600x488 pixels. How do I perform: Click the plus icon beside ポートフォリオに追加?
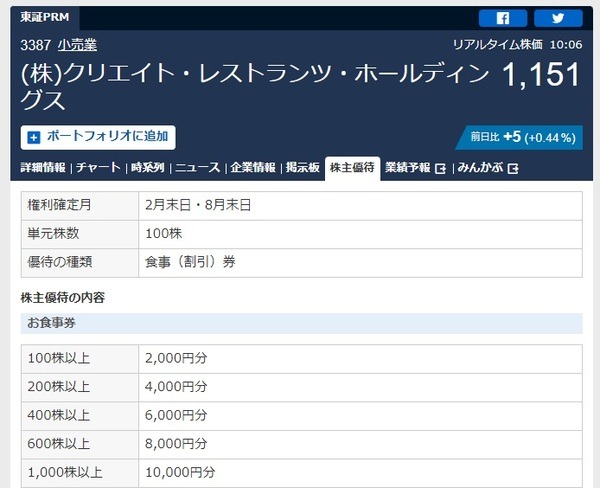(34, 137)
